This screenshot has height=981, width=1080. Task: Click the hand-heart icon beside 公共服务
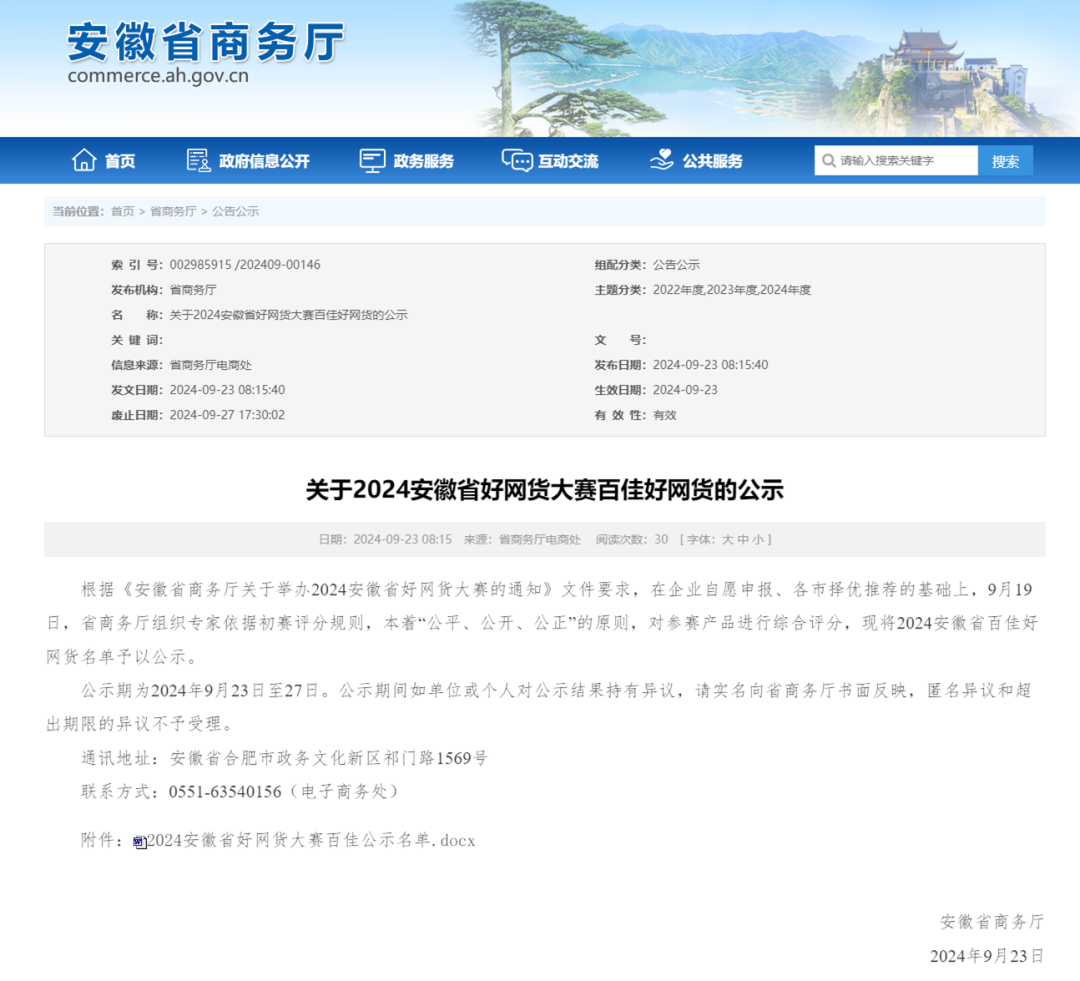(x=661, y=160)
